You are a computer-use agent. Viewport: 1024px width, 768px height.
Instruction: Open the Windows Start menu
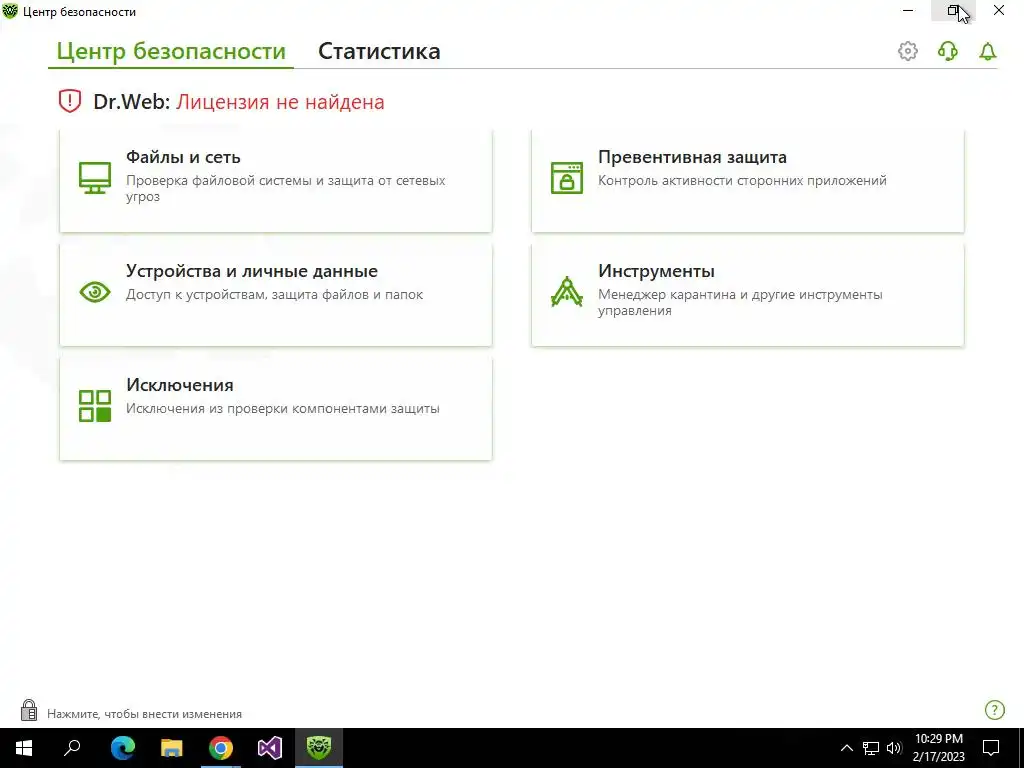24,748
